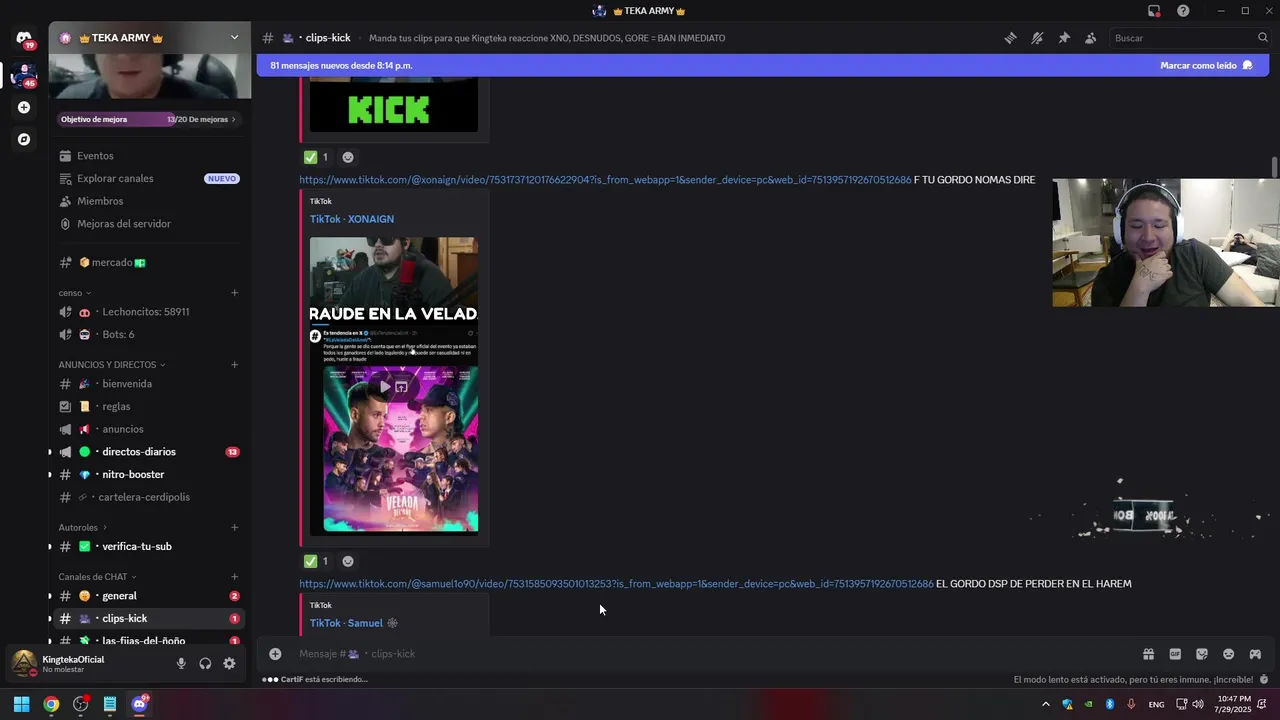Open the bienvenida channel
The image size is (1280, 720).
(150, 384)
